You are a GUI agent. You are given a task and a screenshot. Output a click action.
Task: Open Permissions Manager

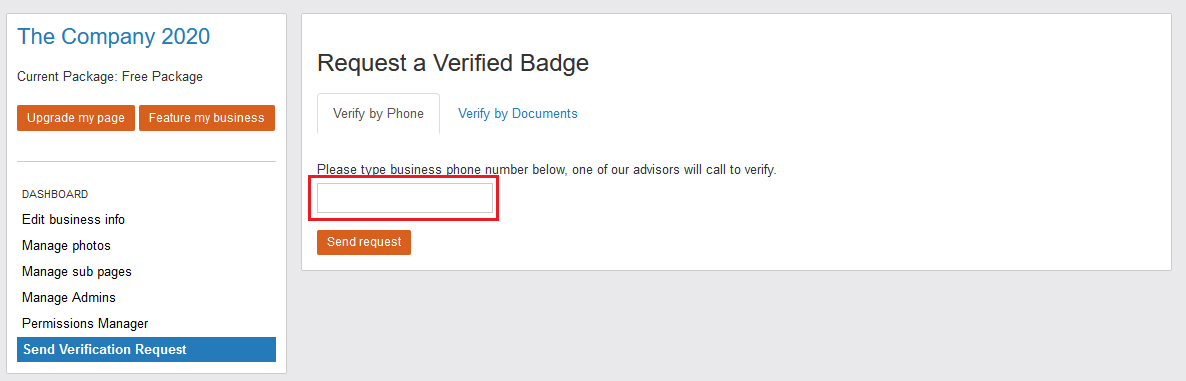[x=85, y=324]
